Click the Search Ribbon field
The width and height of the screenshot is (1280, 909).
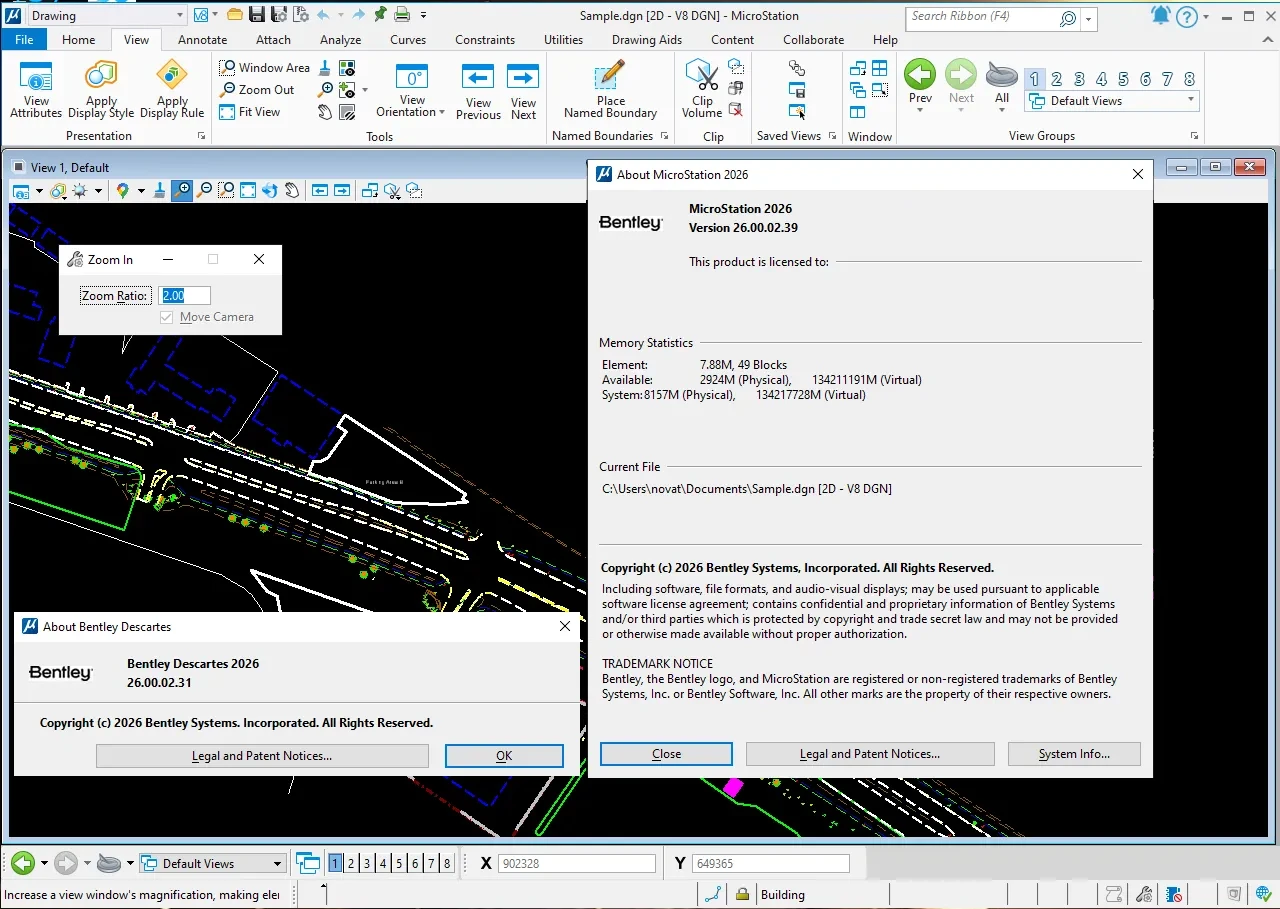993,18
